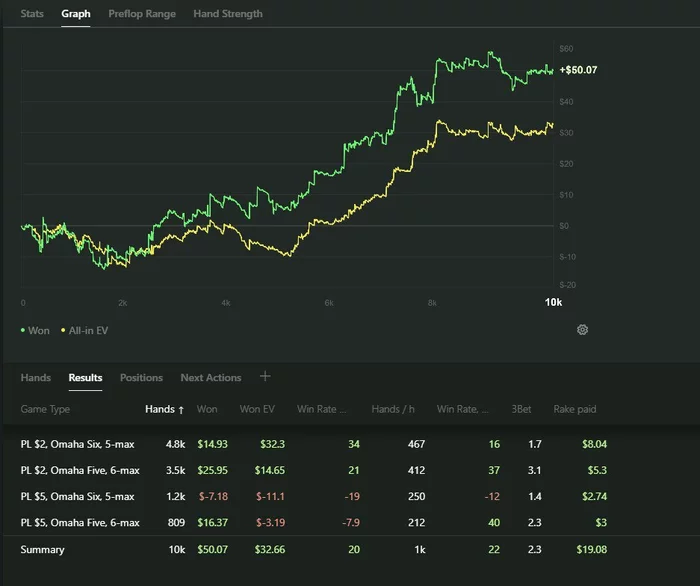This screenshot has height=586, width=700.
Task: Open graph settings gear icon
Action: (x=583, y=330)
